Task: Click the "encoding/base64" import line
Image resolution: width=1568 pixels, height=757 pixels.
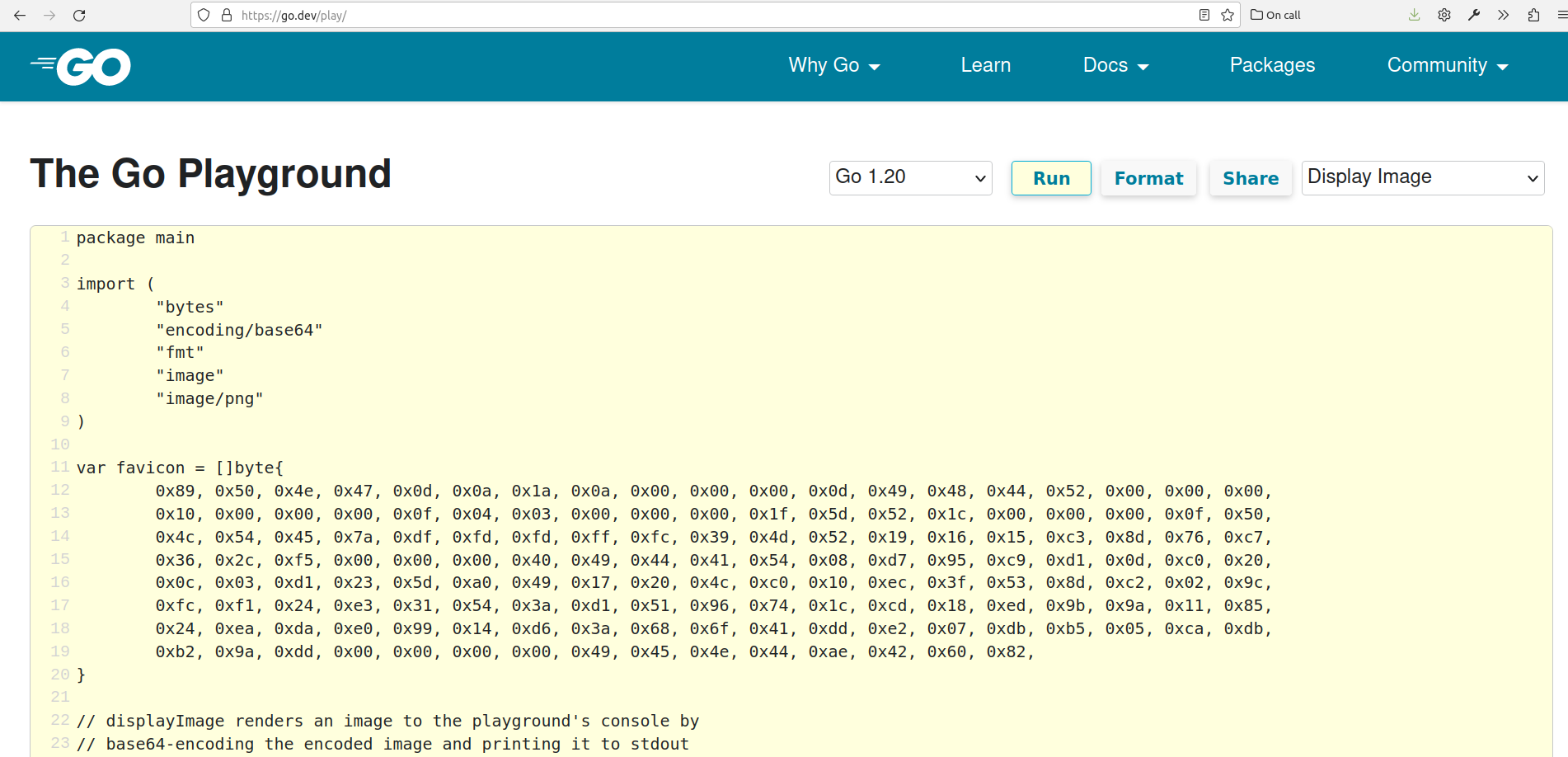Action: coord(239,330)
